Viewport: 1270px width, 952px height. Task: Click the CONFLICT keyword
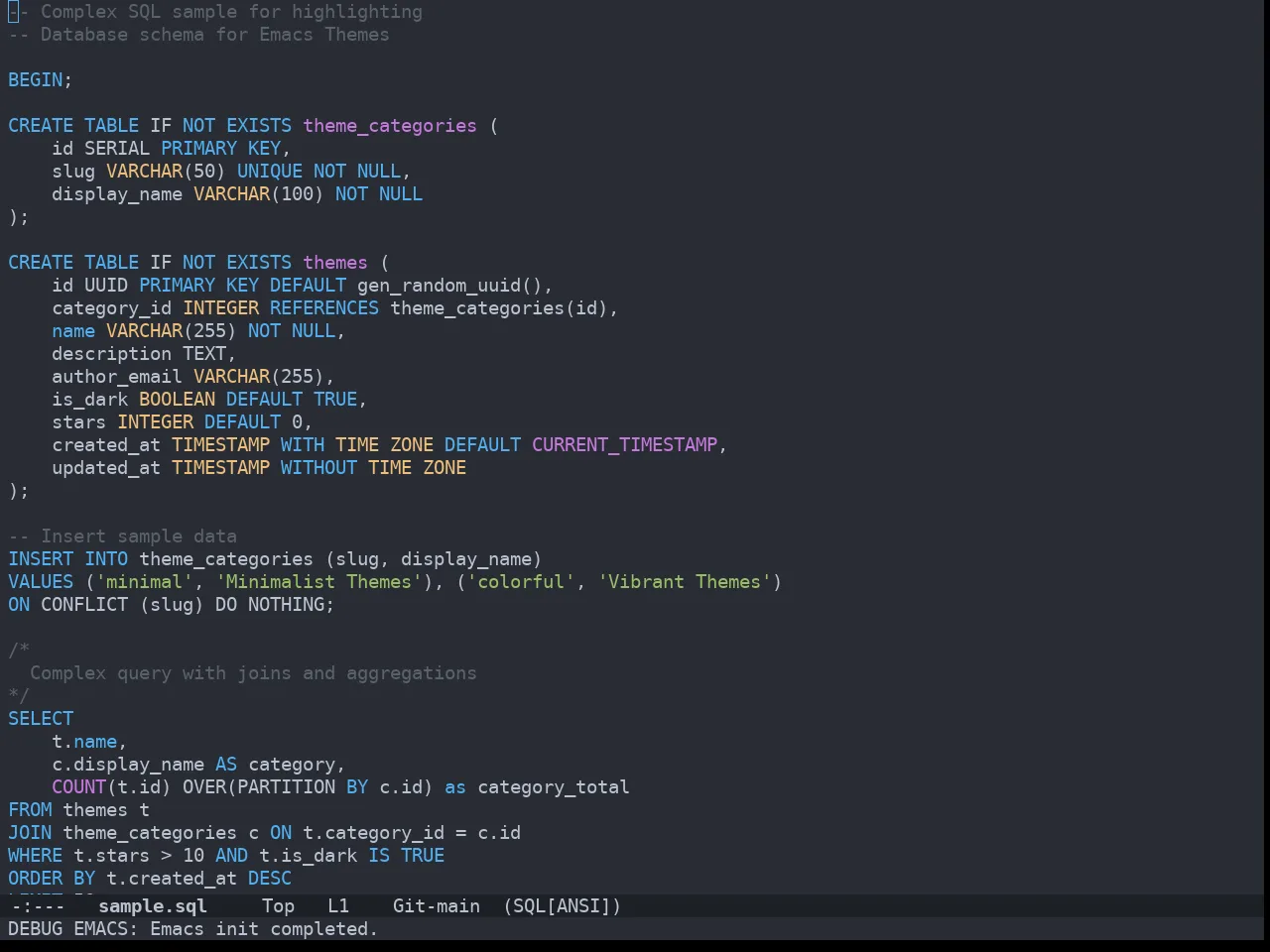pyautogui.click(x=84, y=605)
